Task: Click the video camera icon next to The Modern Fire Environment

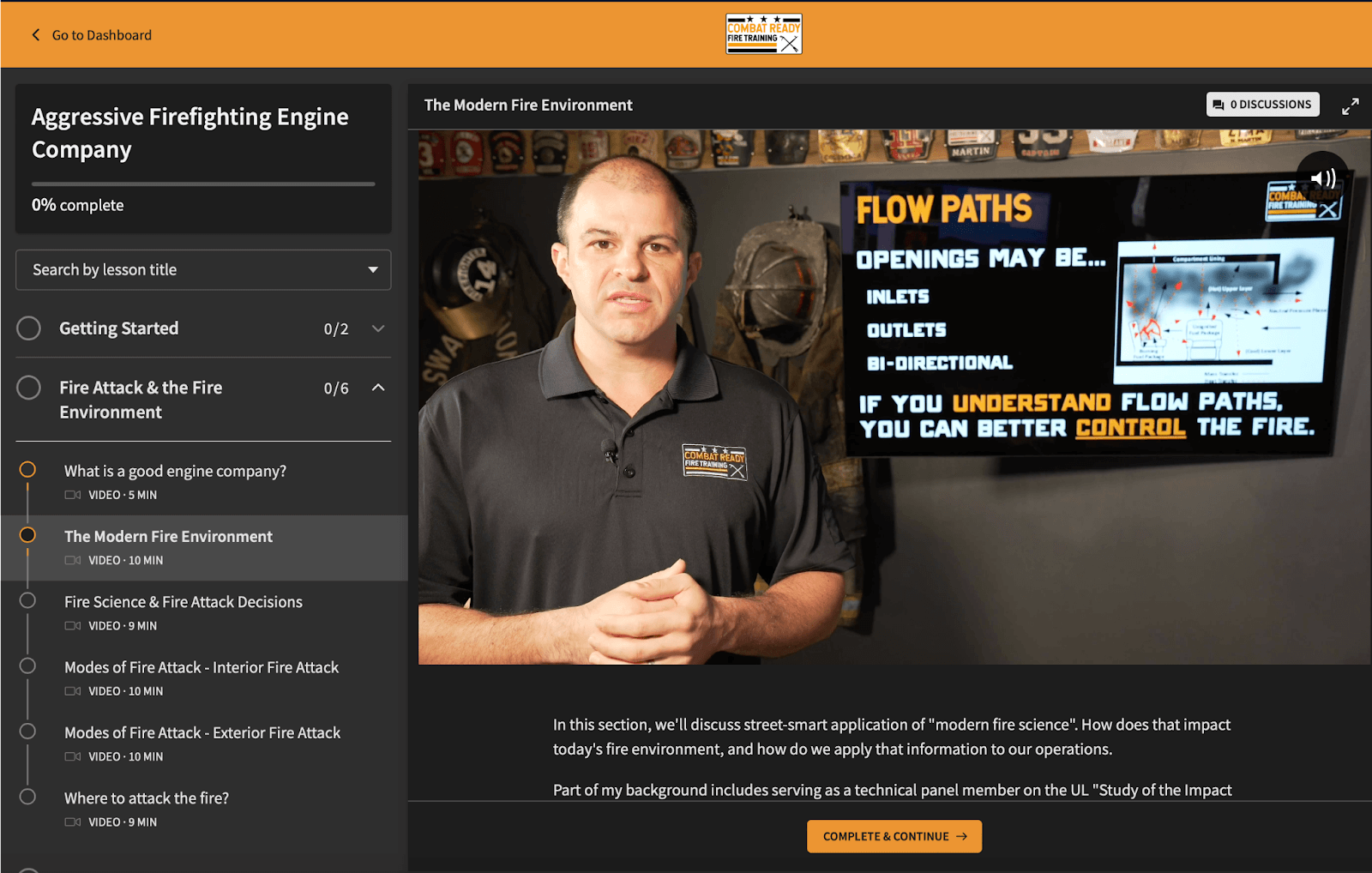Action: pyautogui.click(x=72, y=560)
